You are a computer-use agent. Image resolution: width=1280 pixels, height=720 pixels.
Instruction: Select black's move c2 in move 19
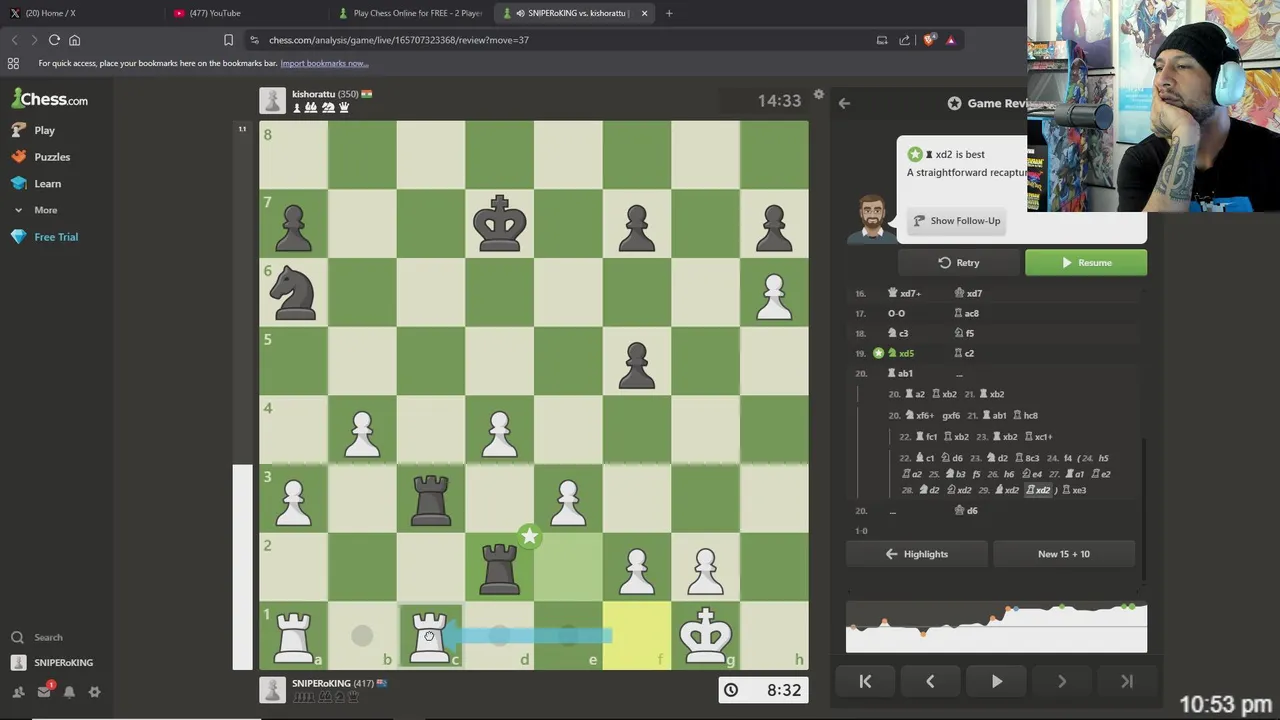[964, 353]
